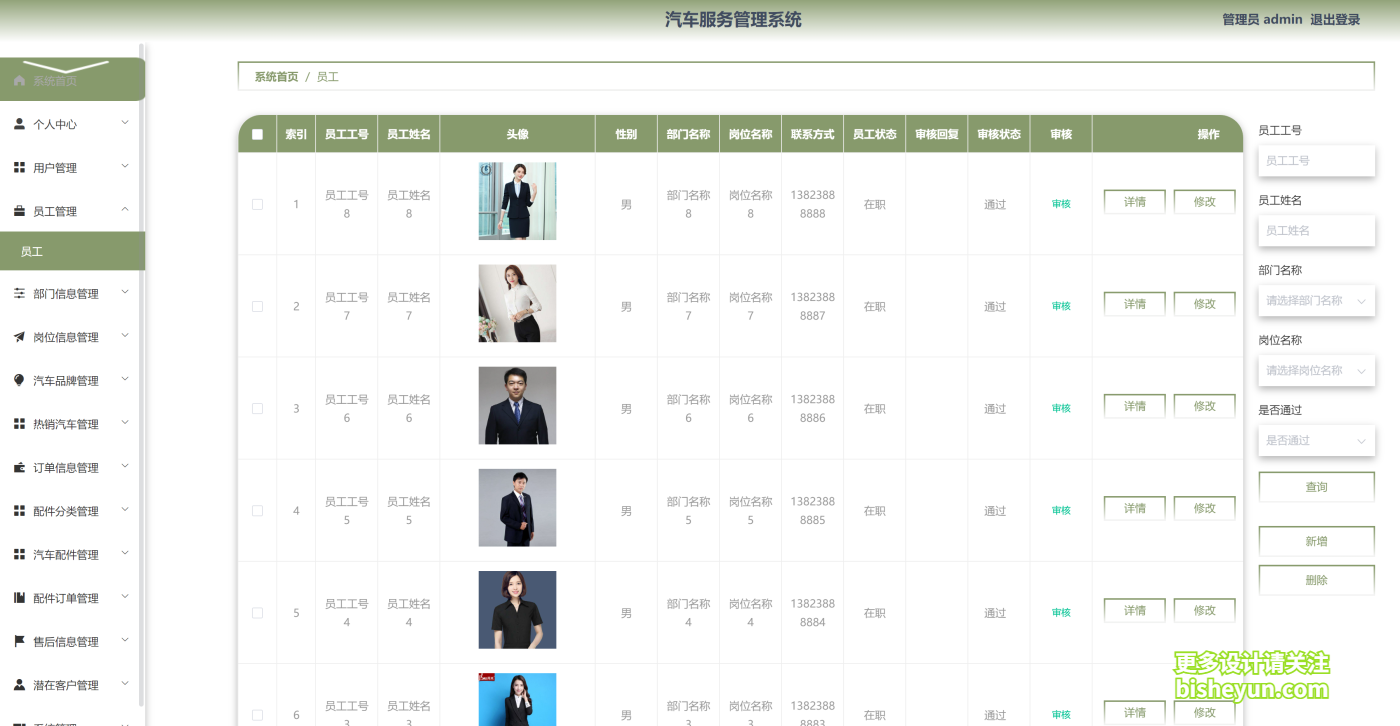The height and width of the screenshot is (726, 1400).
Task: Click the grid icon for 配件分类管理
Action: tap(19, 511)
